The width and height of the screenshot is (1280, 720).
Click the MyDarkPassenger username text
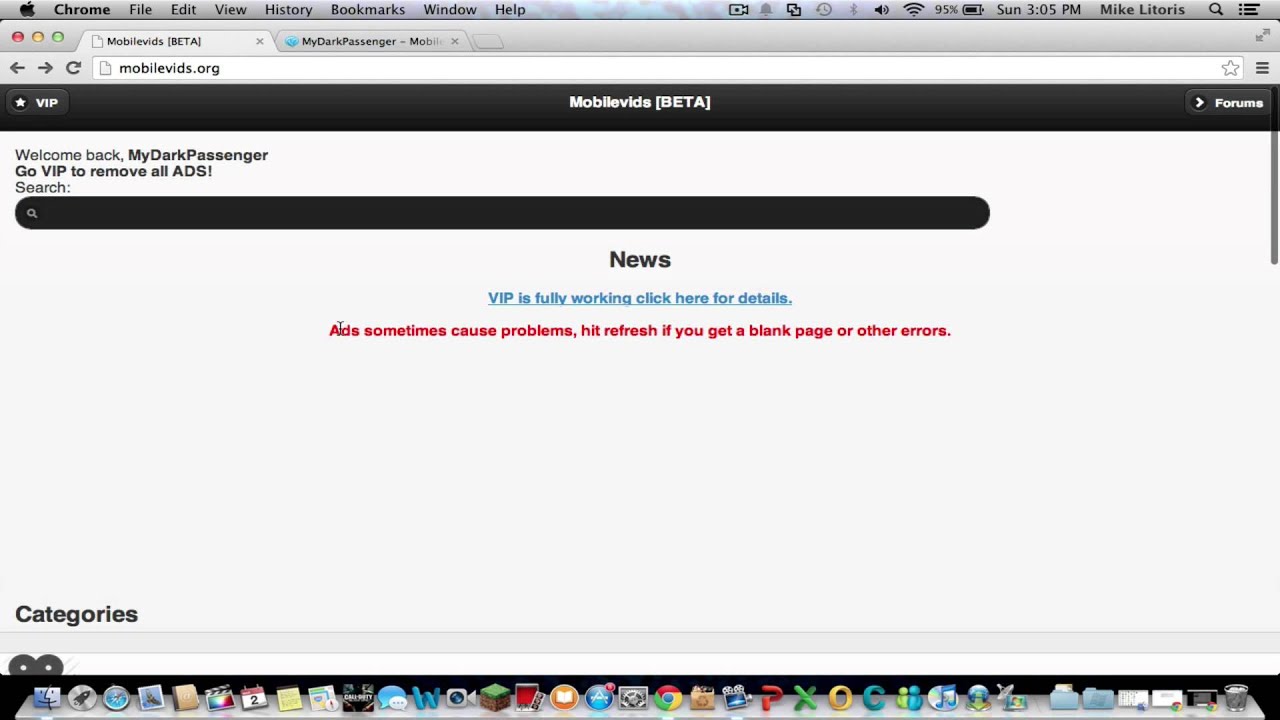pos(198,155)
